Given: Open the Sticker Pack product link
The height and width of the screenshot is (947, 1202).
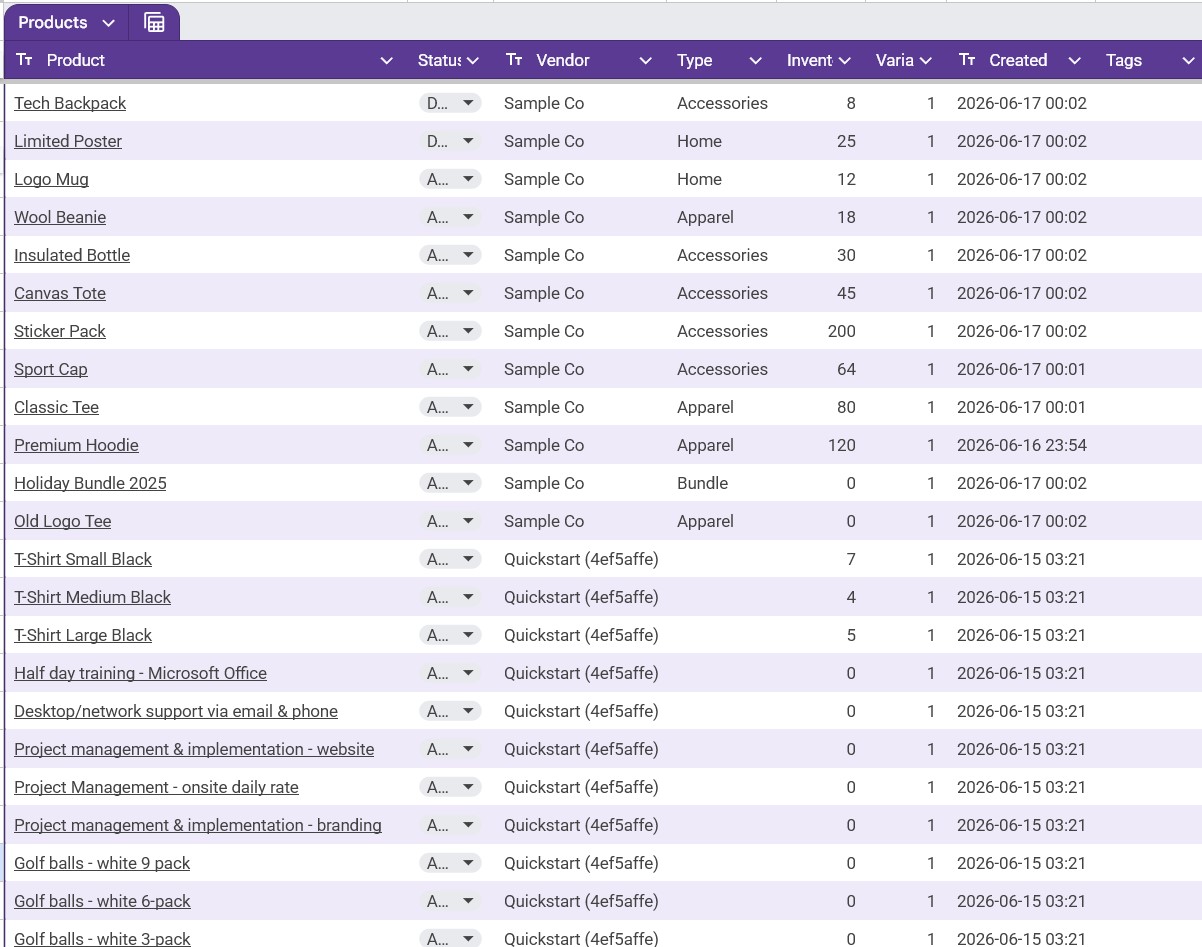Looking at the screenshot, I should click(x=60, y=331).
